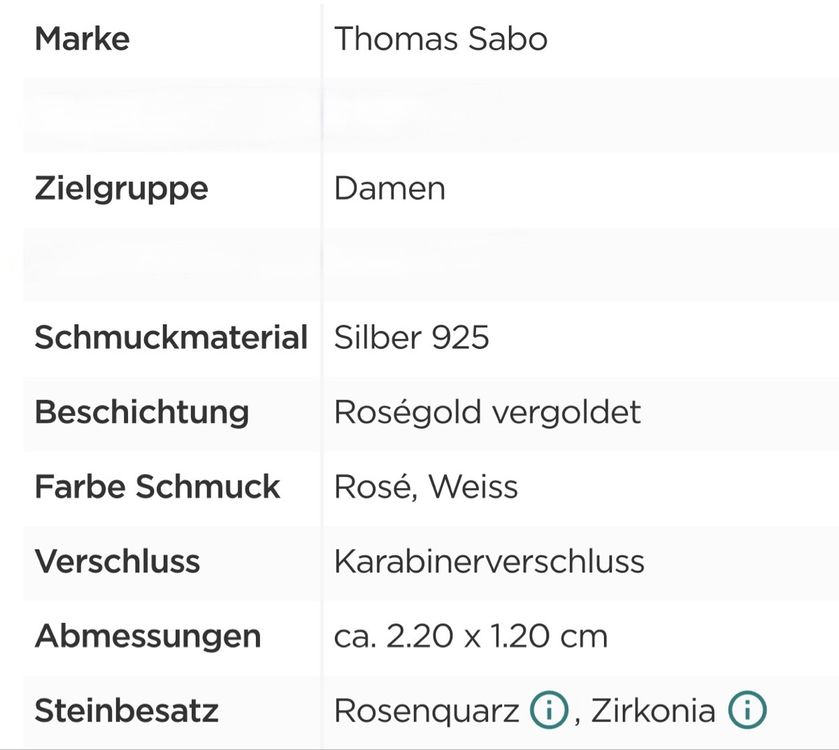839x750 pixels.
Task: Open the Zirkonia info icon
Action: pyautogui.click(x=747, y=710)
